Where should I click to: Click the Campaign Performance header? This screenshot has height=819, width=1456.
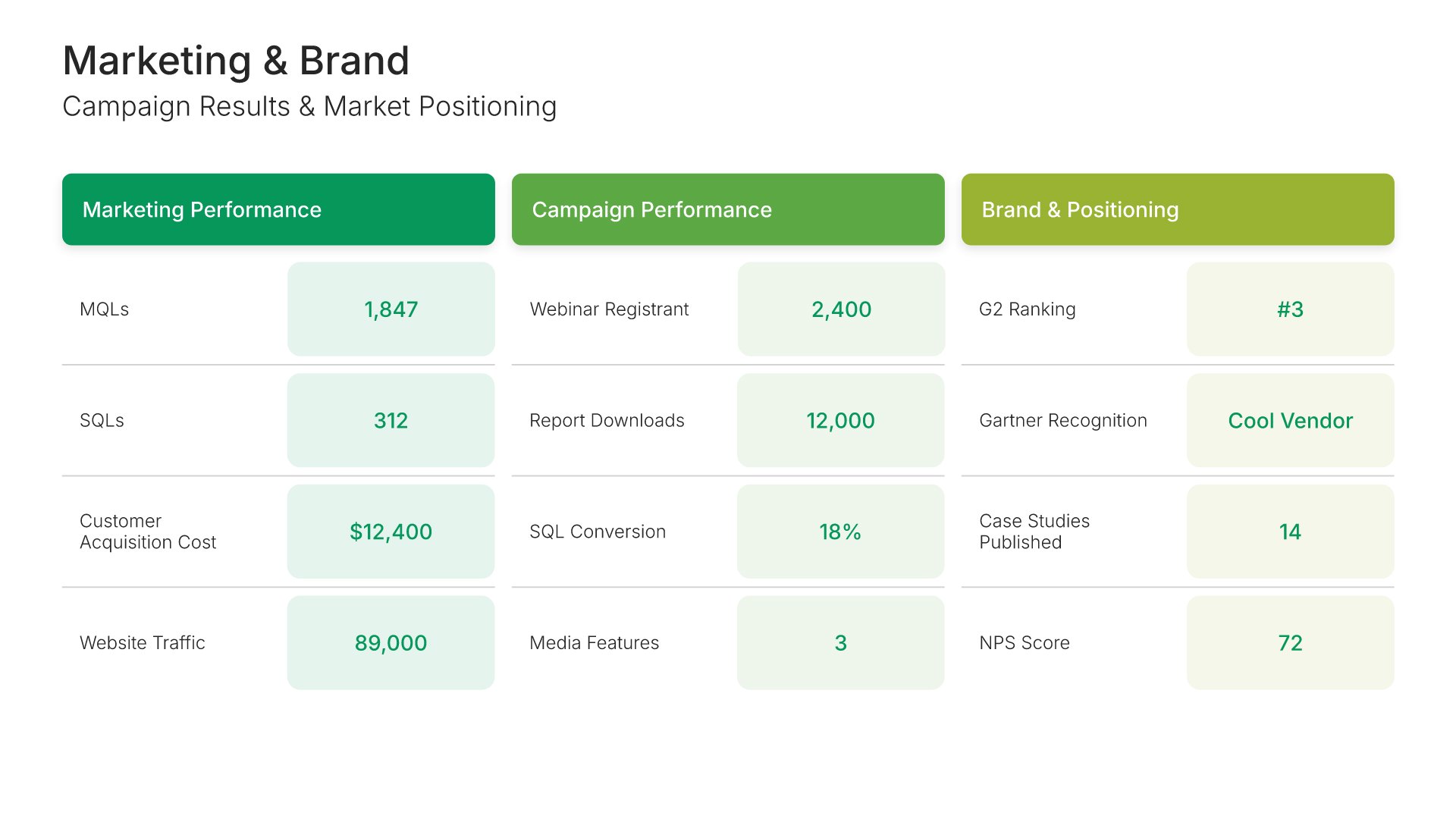(x=728, y=209)
